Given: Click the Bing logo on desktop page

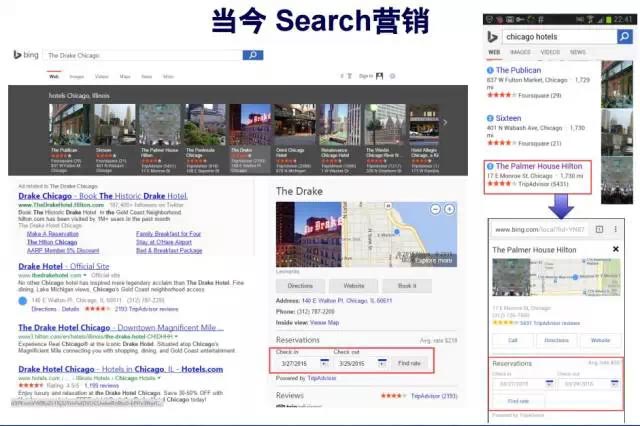Looking at the screenshot, I should [24, 56].
